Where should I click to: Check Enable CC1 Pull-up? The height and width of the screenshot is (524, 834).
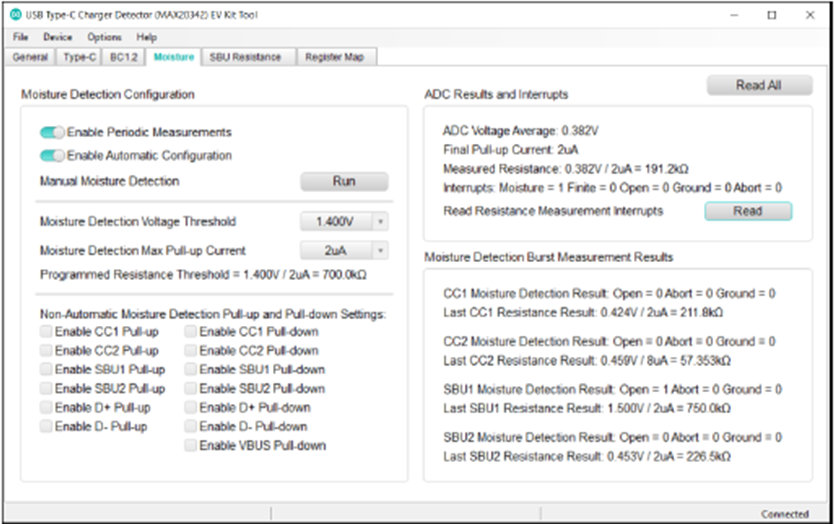(x=46, y=332)
